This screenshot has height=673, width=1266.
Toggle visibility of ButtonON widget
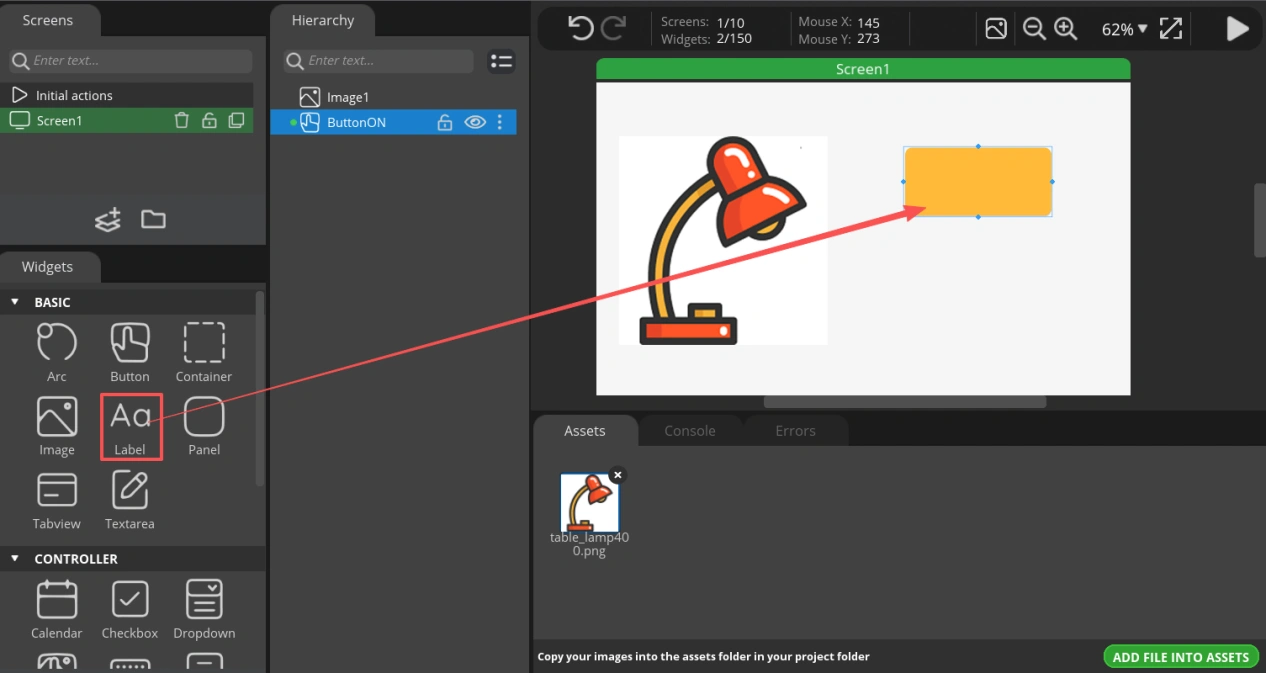pyautogui.click(x=475, y=122)
